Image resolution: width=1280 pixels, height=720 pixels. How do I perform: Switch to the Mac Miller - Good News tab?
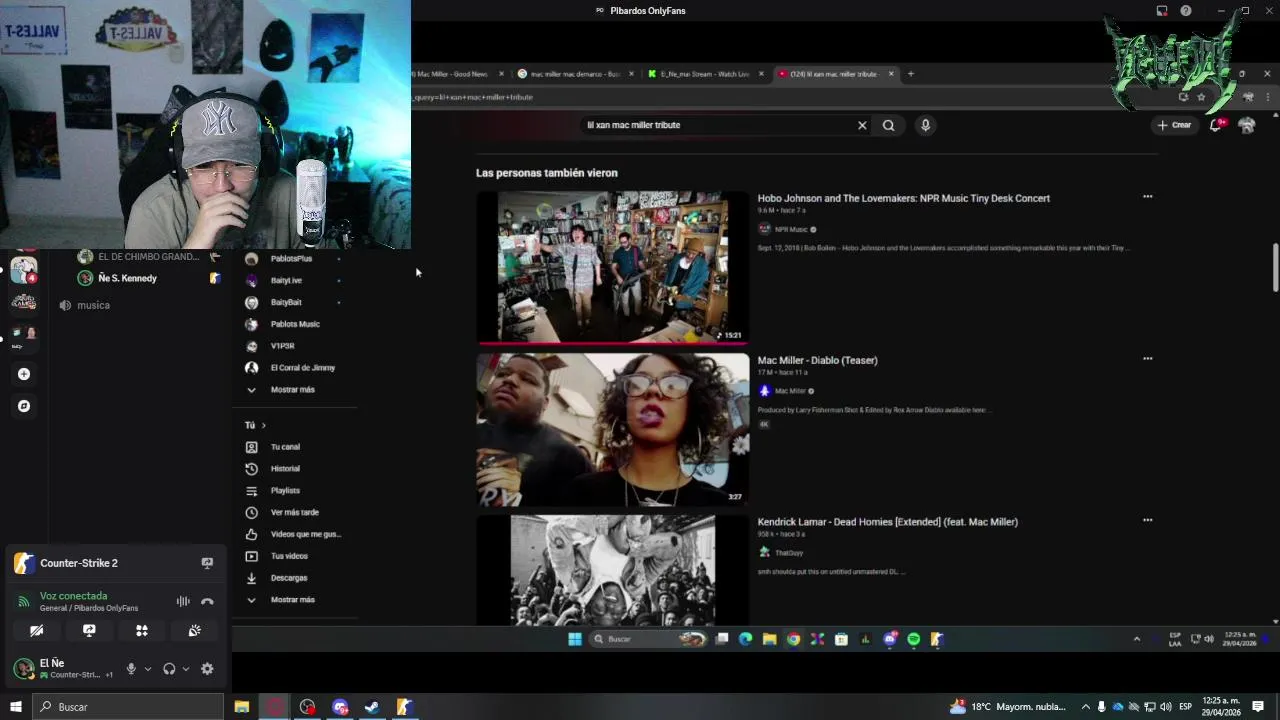(452, 74)
